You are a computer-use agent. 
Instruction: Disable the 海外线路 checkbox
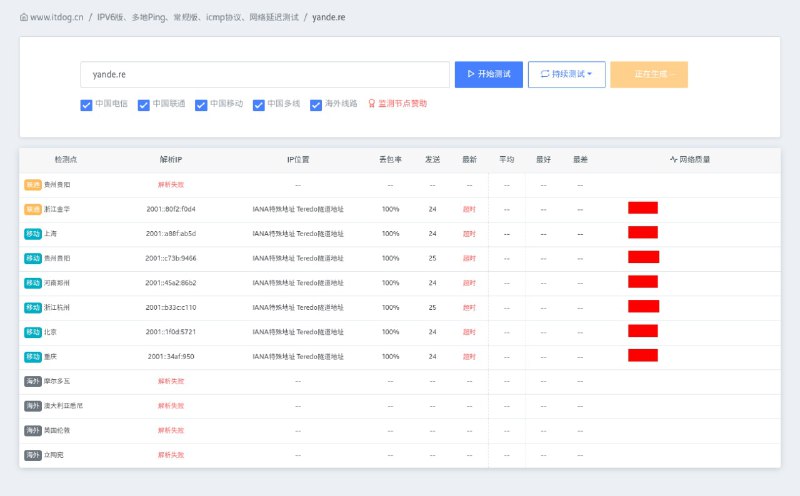[x=316, y=104]
